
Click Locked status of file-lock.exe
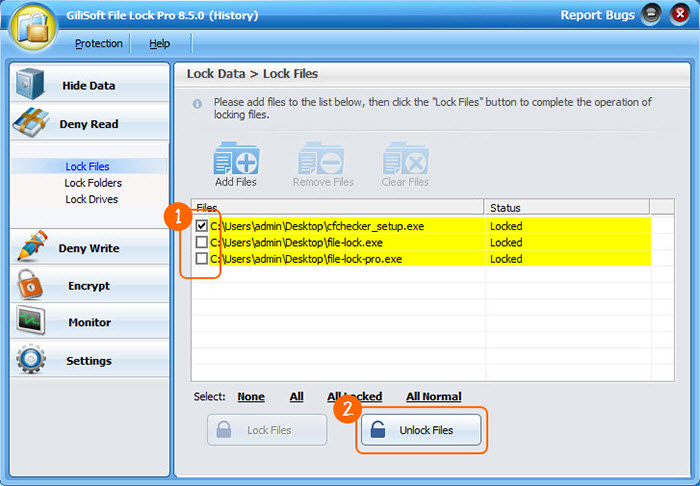pos(506,242)
